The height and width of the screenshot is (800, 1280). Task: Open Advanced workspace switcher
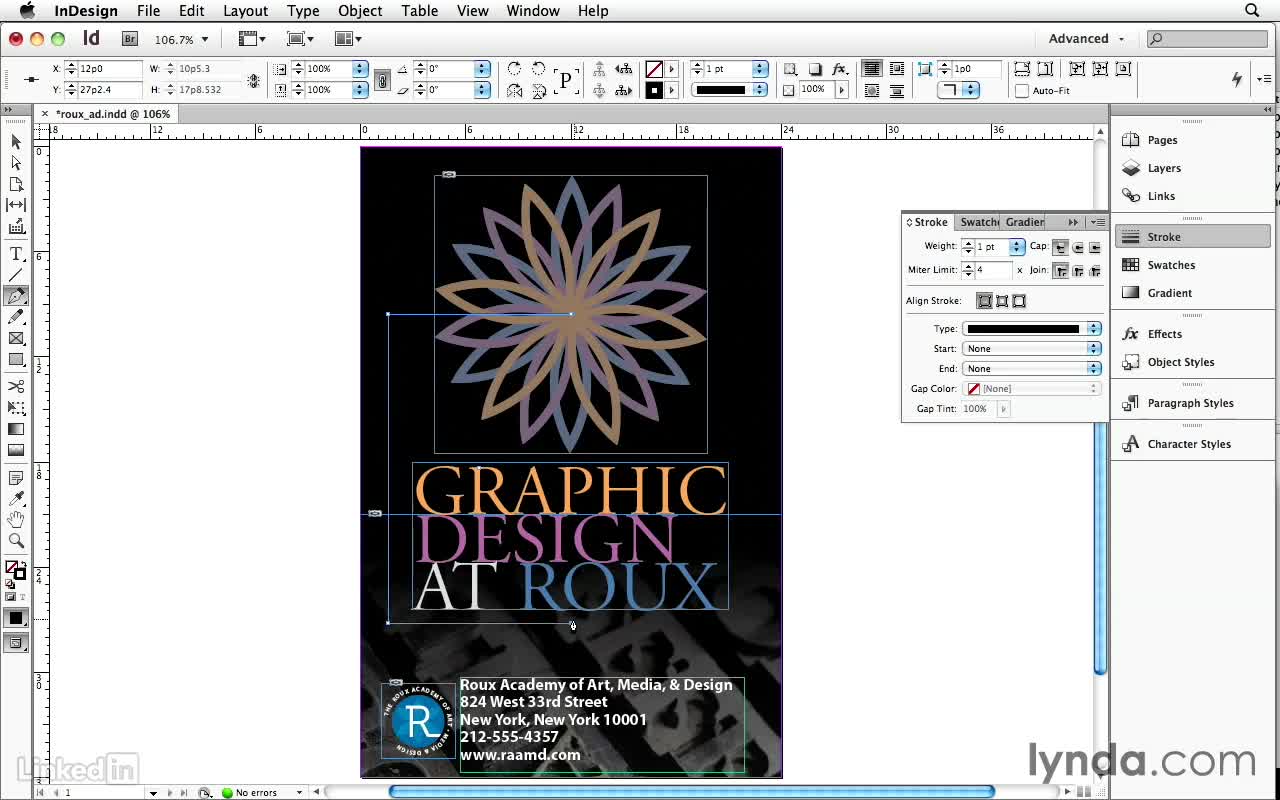[1086, 39]
